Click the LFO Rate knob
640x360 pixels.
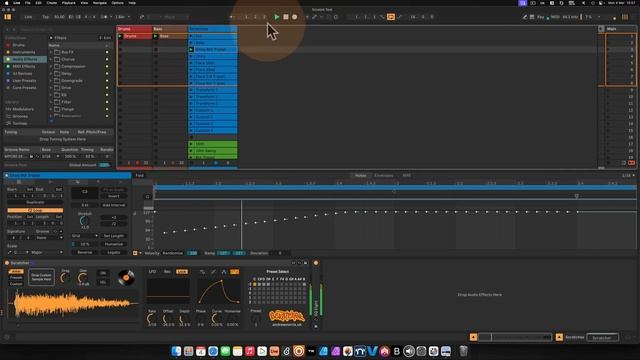pyautogui.click(x=152, y=319)
